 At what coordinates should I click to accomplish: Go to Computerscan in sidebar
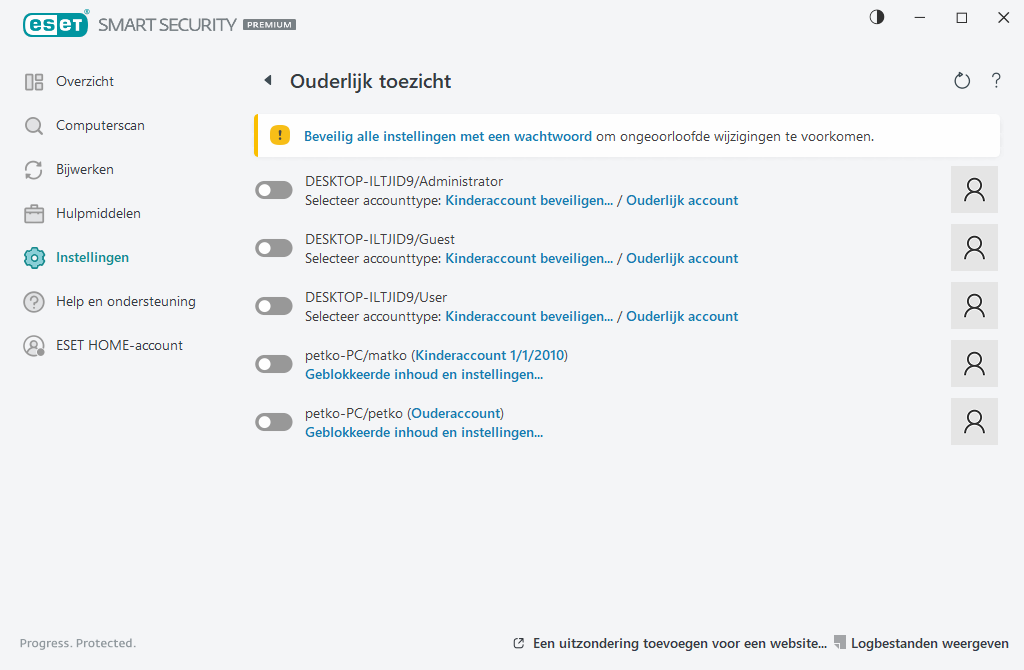point(100,126)
